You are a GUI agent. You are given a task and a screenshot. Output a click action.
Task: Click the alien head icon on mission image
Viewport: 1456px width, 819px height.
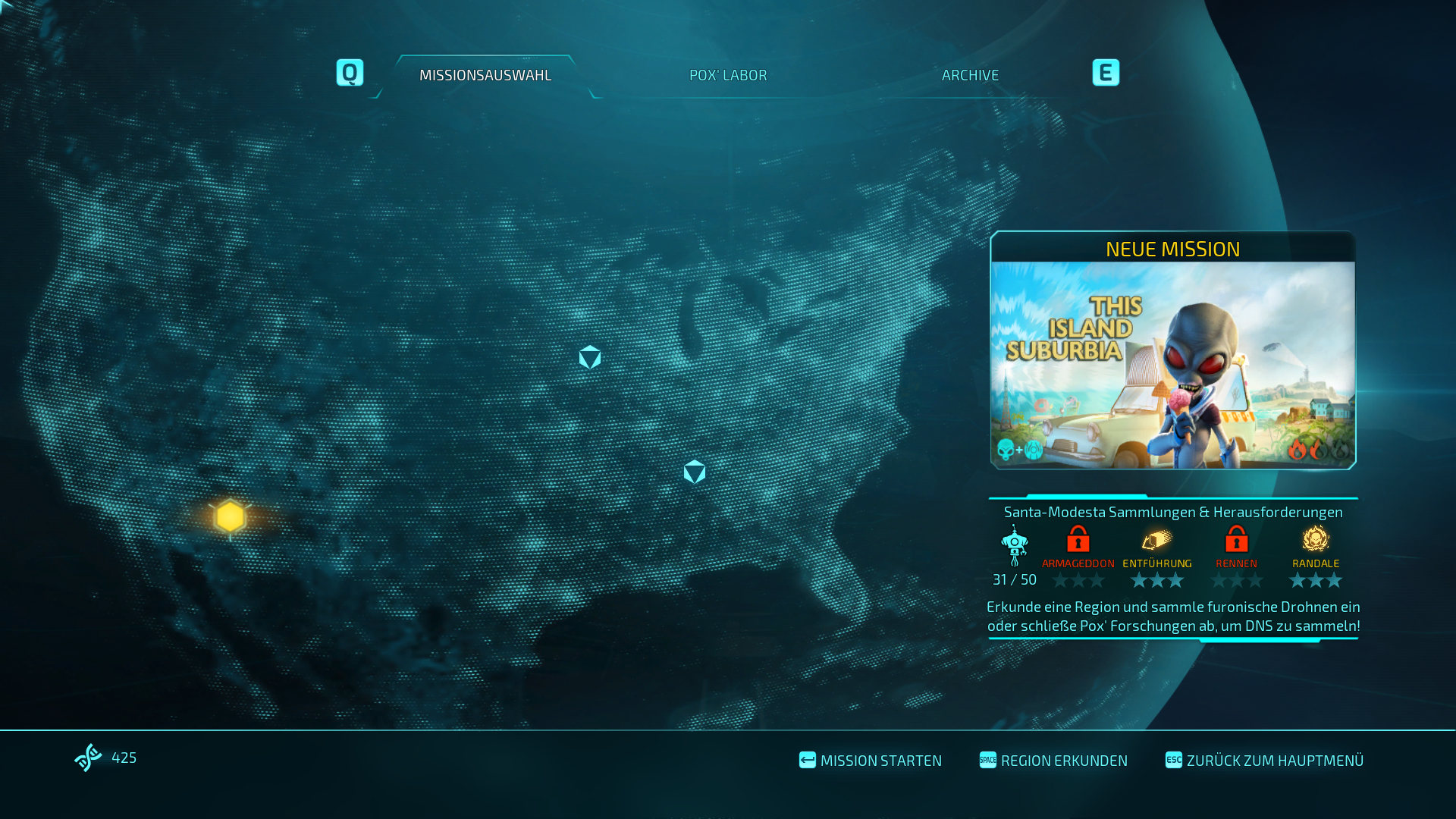point(1006,450)
